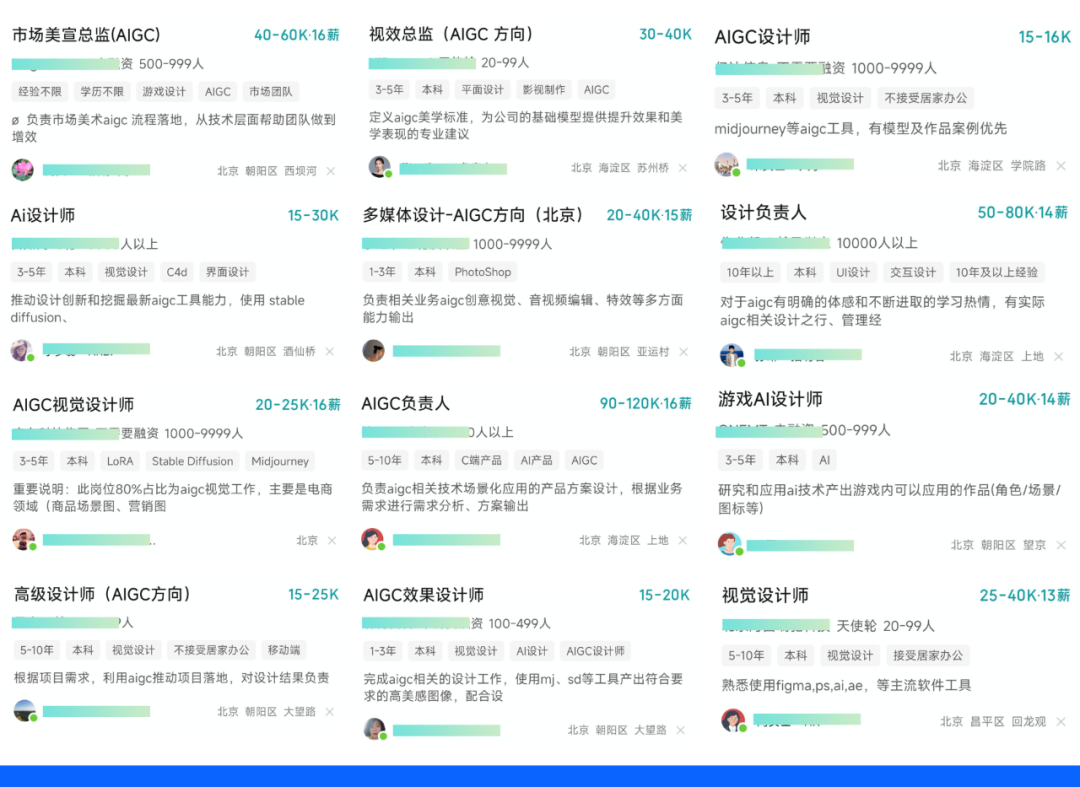Open the 高级设计师（AIGC方向）job title
The width and height of the screenshot is (1080, 787).
[x=102, y=594]
